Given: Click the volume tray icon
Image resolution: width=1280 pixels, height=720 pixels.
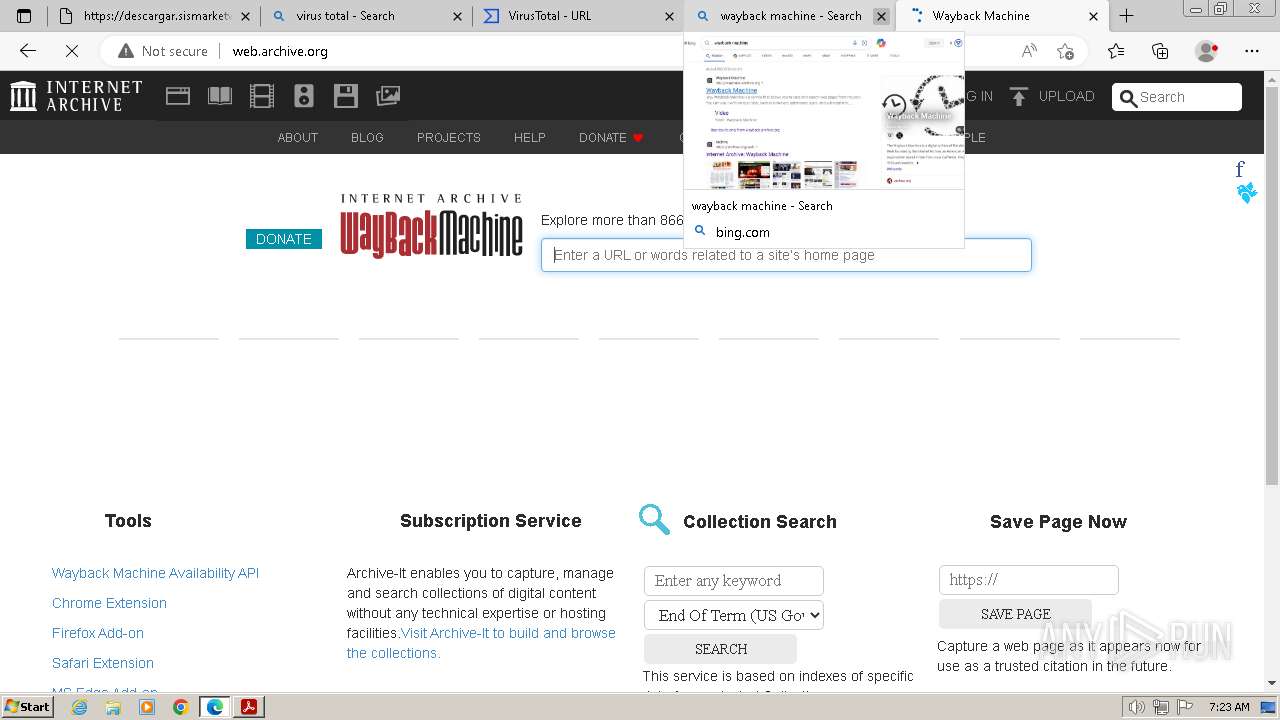Looking at the screenshot, I should pyautogui.click(x=1137, y=707).
